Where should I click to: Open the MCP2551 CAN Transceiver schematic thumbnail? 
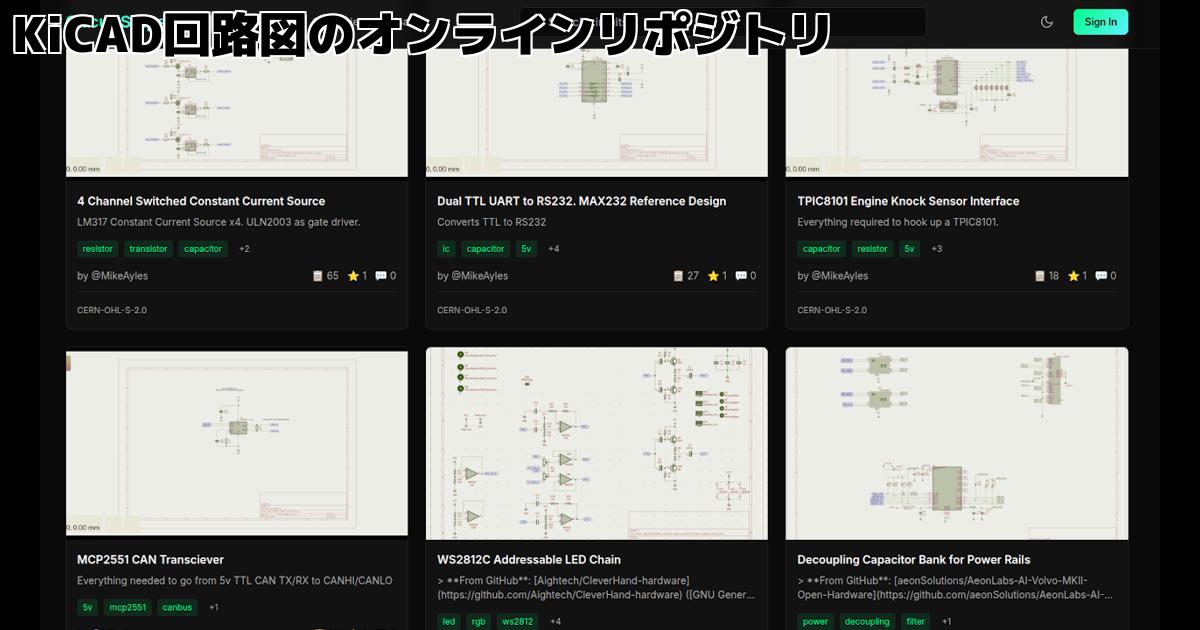[x=236, y=442]
